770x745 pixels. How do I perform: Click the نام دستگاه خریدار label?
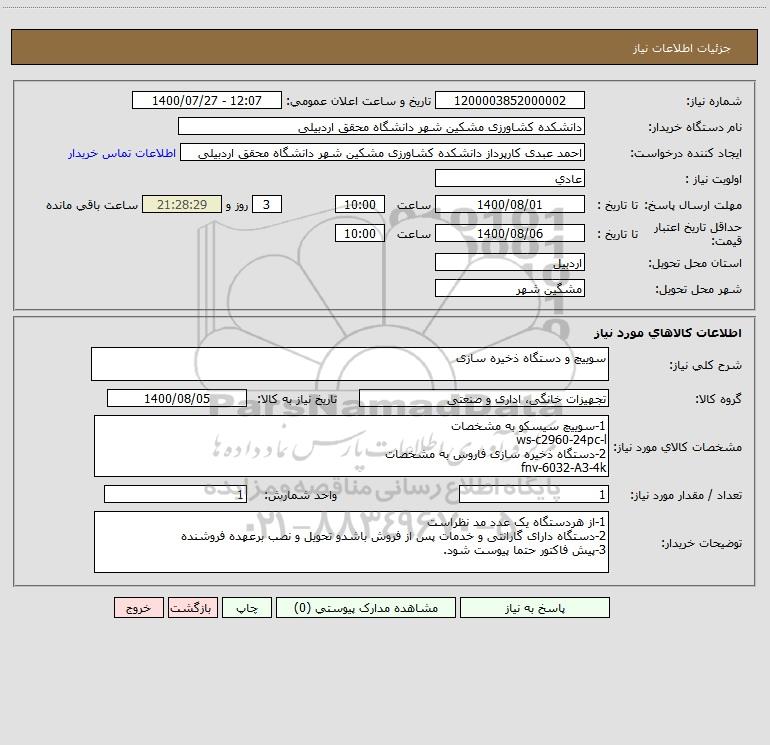(695, 128)
